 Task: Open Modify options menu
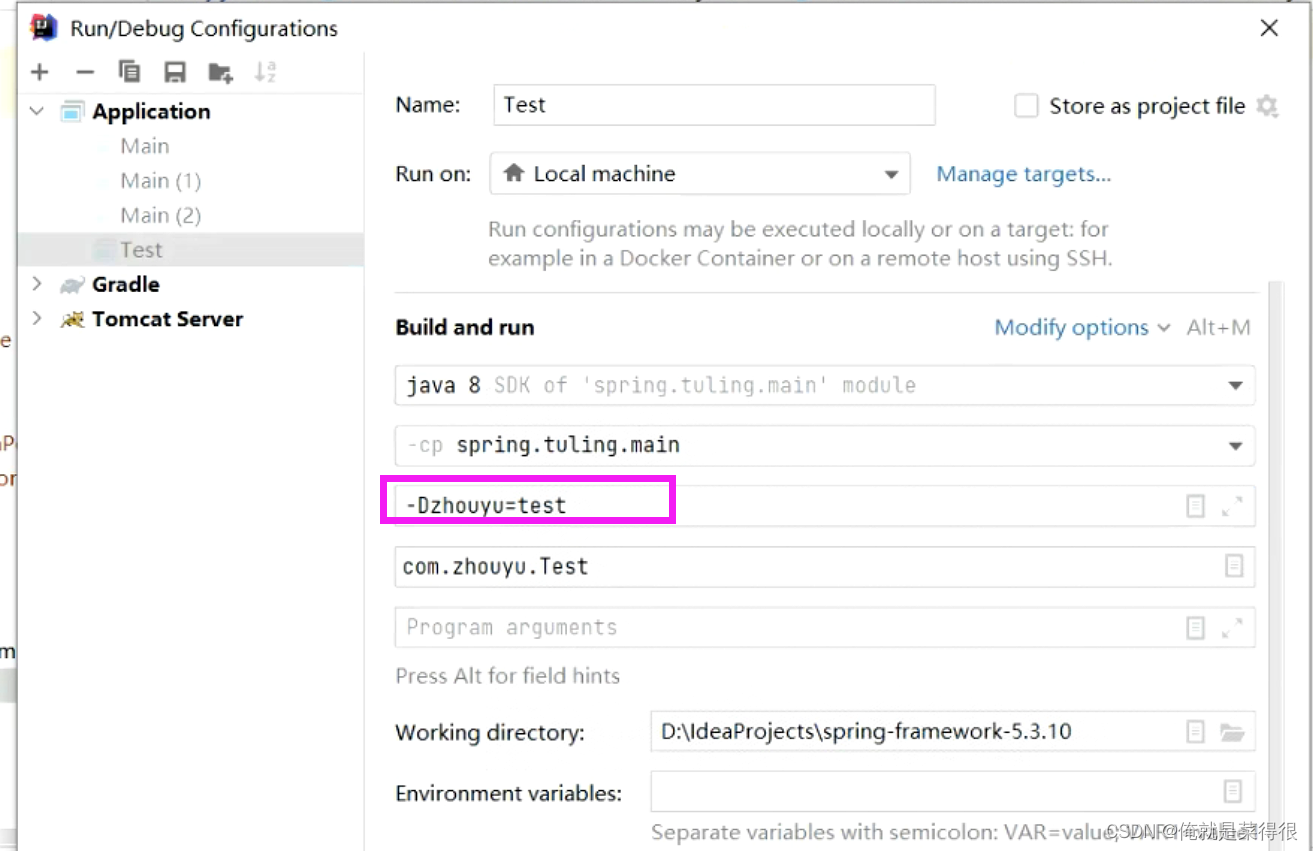click(1082, 327)
